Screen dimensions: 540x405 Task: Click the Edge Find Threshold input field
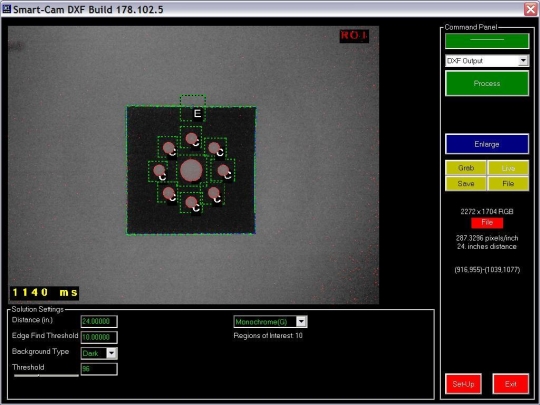click(x=99, y=337)
